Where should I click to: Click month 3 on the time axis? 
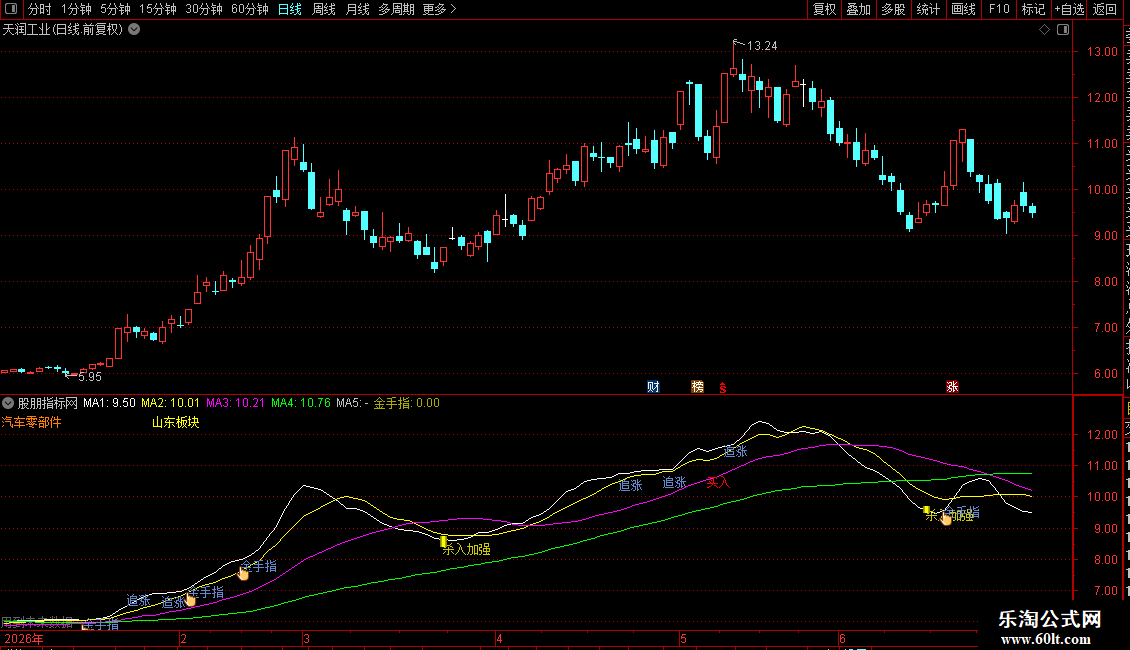[x=306, y=638]
